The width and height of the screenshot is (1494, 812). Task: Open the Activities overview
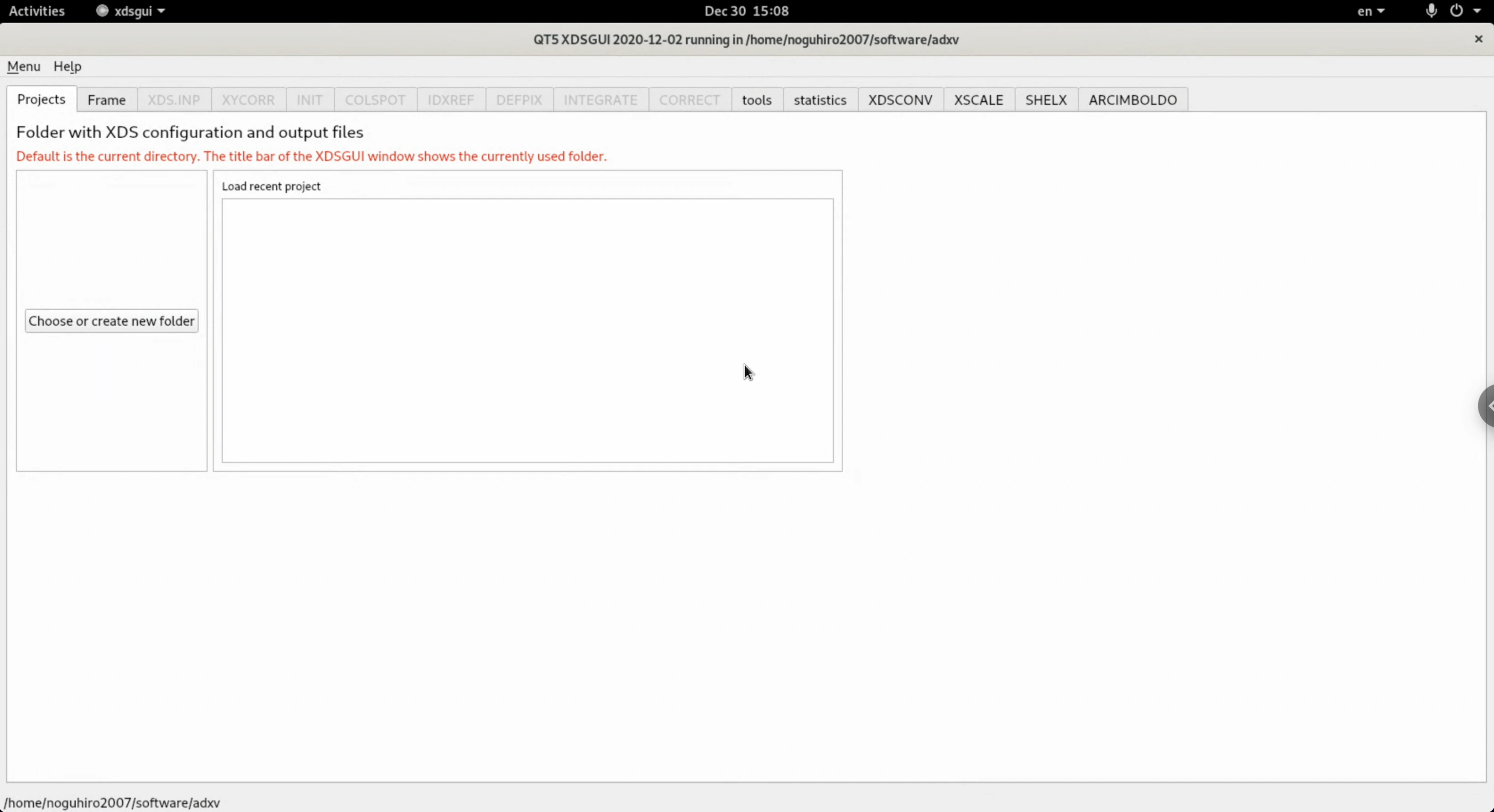point(37,11)
